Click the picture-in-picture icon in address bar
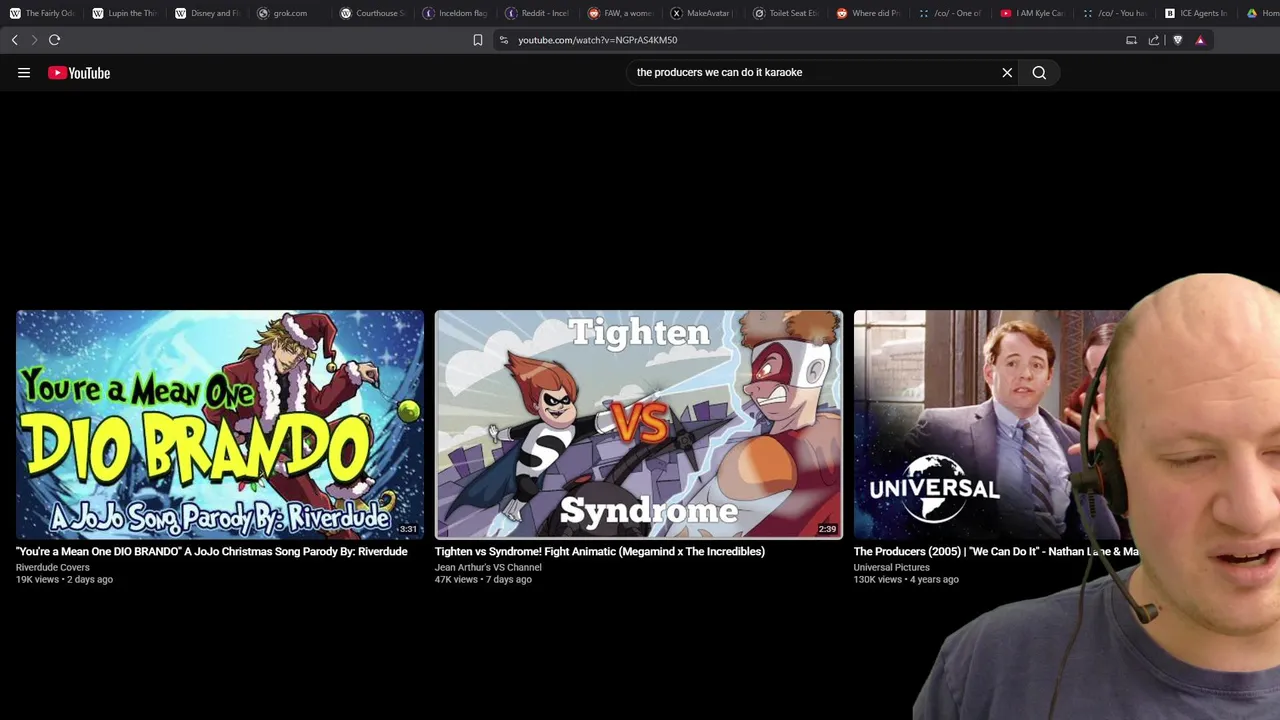1280x720 pixels. 1131,40
